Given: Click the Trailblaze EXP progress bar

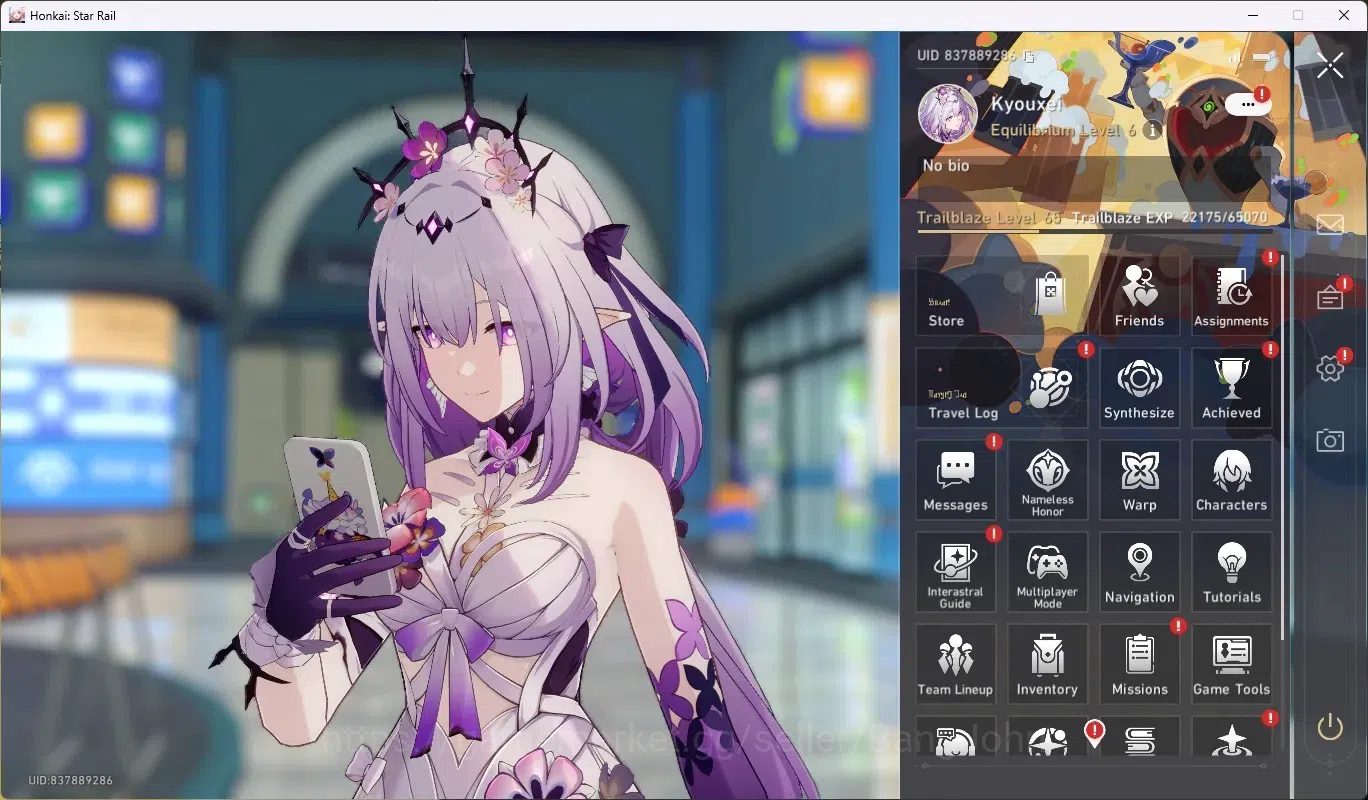Looking at the screenshot, I should pos(1093,231).
